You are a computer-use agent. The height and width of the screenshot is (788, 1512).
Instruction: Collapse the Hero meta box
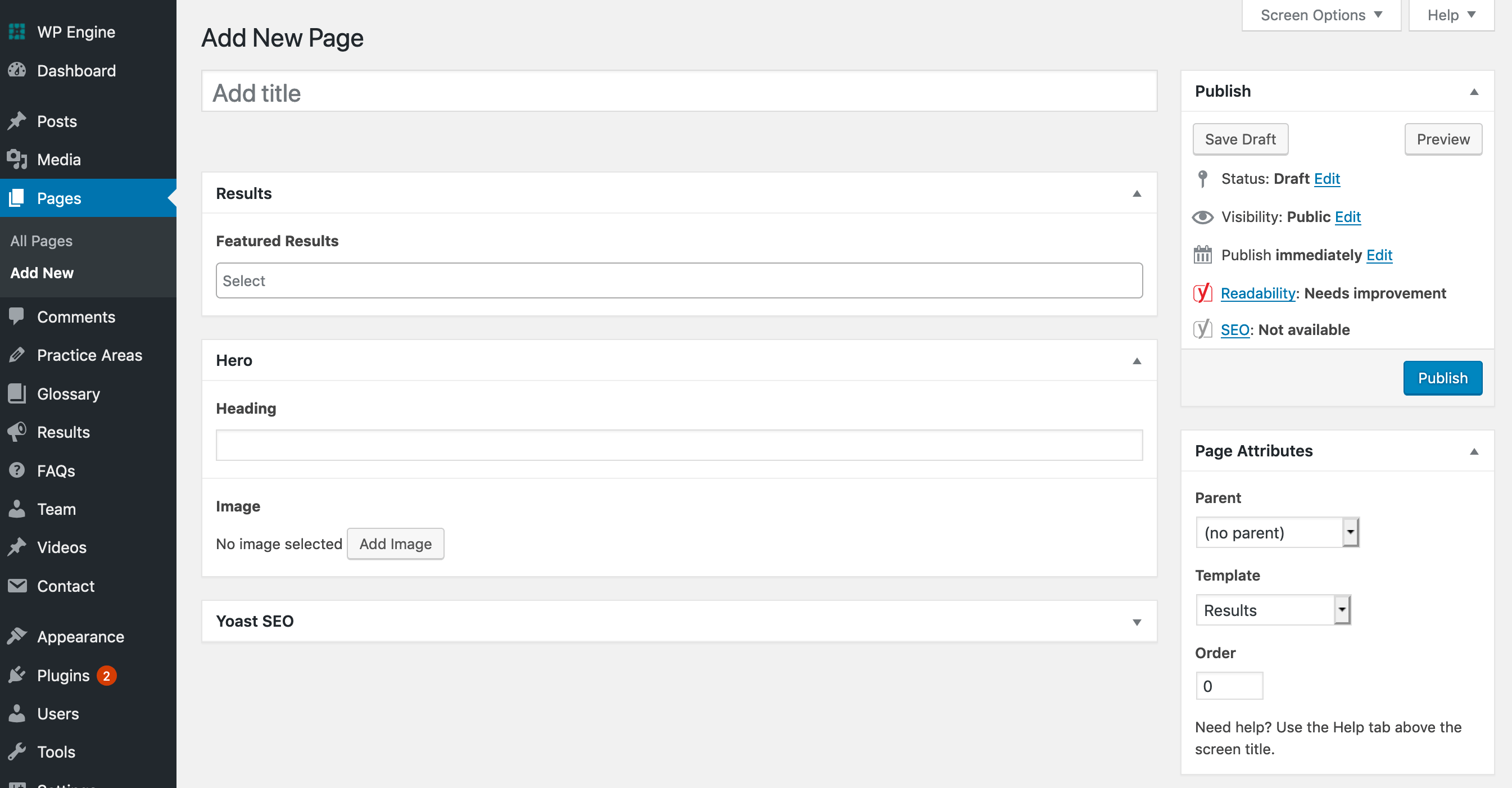[x=1137, y=361]
